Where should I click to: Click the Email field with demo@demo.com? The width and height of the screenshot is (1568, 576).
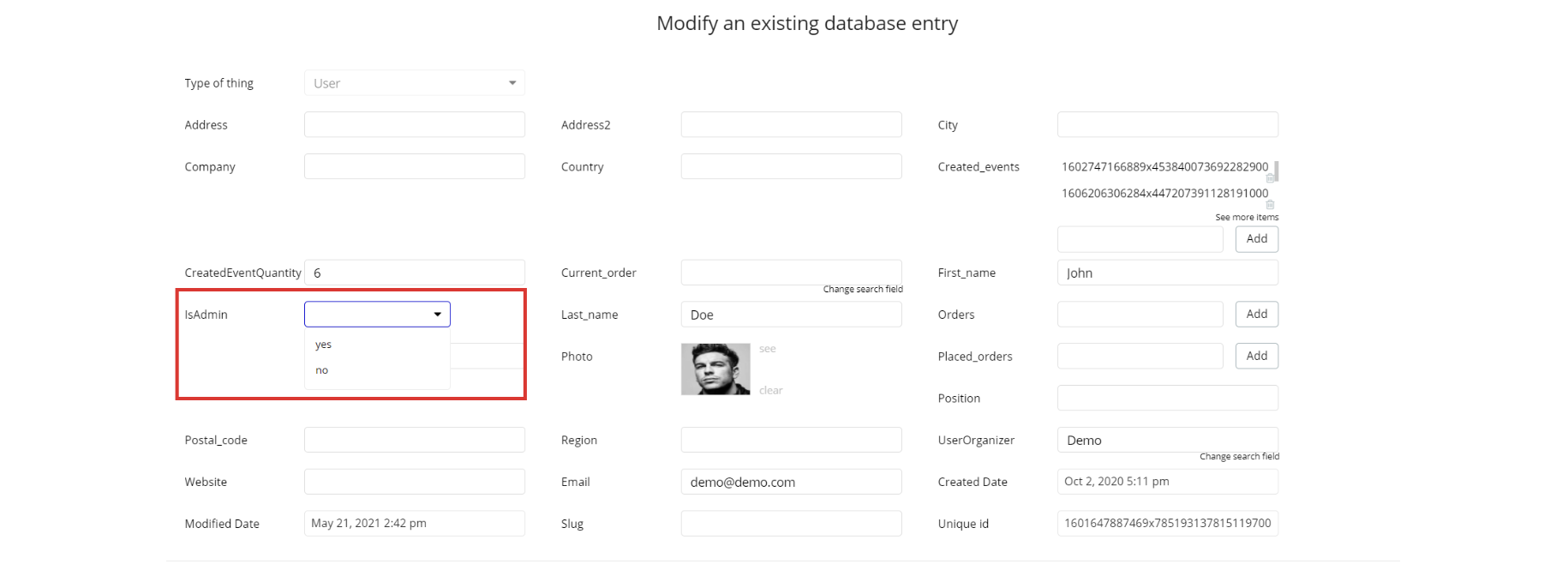[791, 483]
